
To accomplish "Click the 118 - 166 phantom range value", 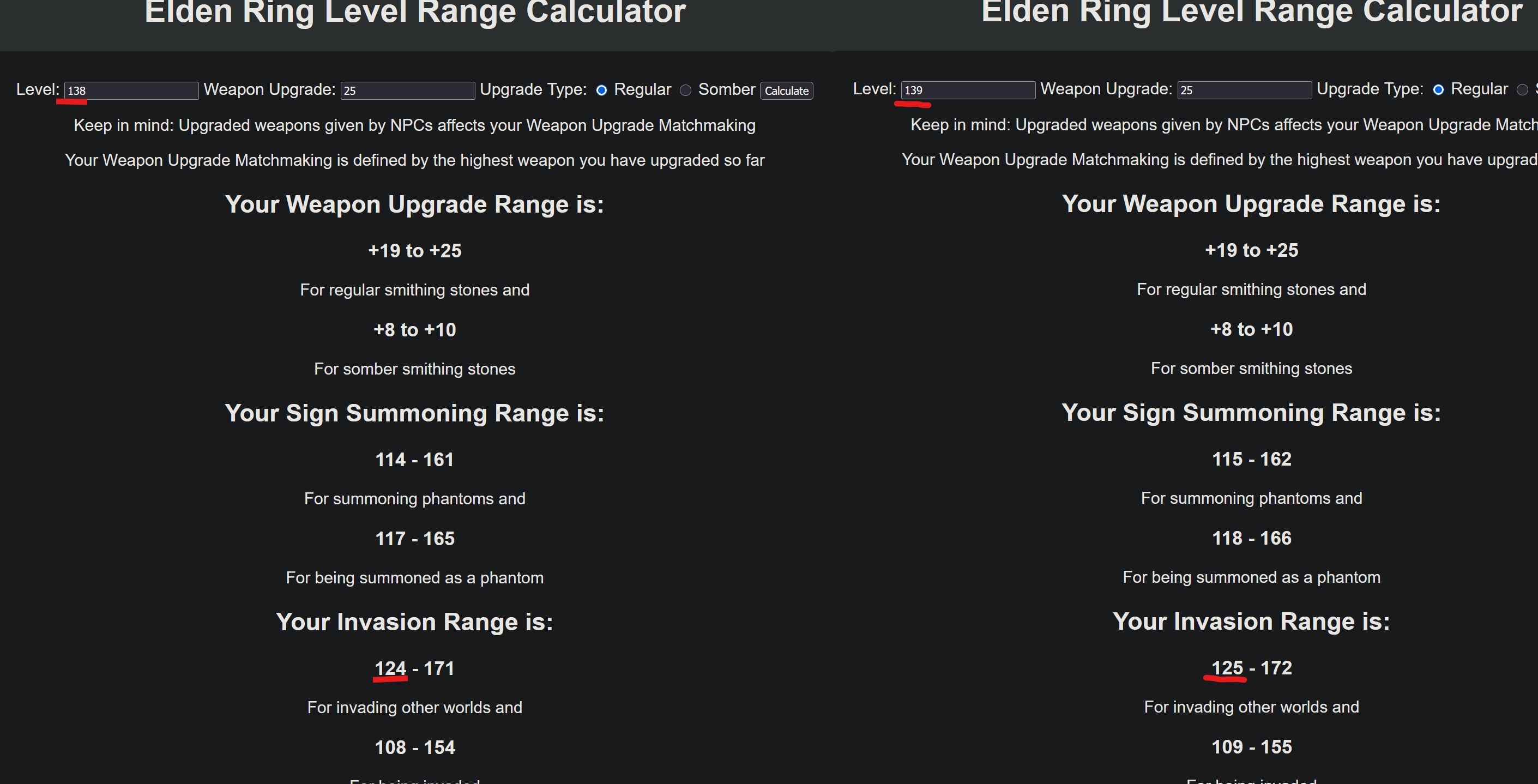I will pos(1251,538).
